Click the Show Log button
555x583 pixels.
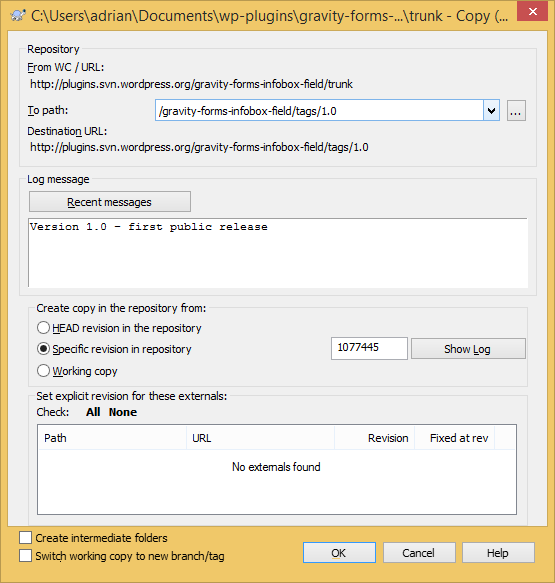coord(468,349)
